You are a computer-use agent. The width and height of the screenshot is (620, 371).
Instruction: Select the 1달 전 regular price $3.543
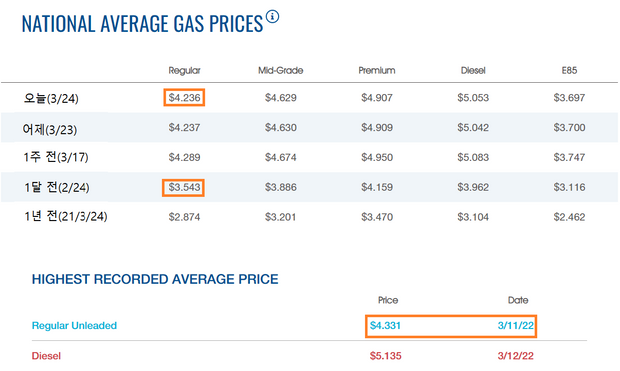point(184,187)
